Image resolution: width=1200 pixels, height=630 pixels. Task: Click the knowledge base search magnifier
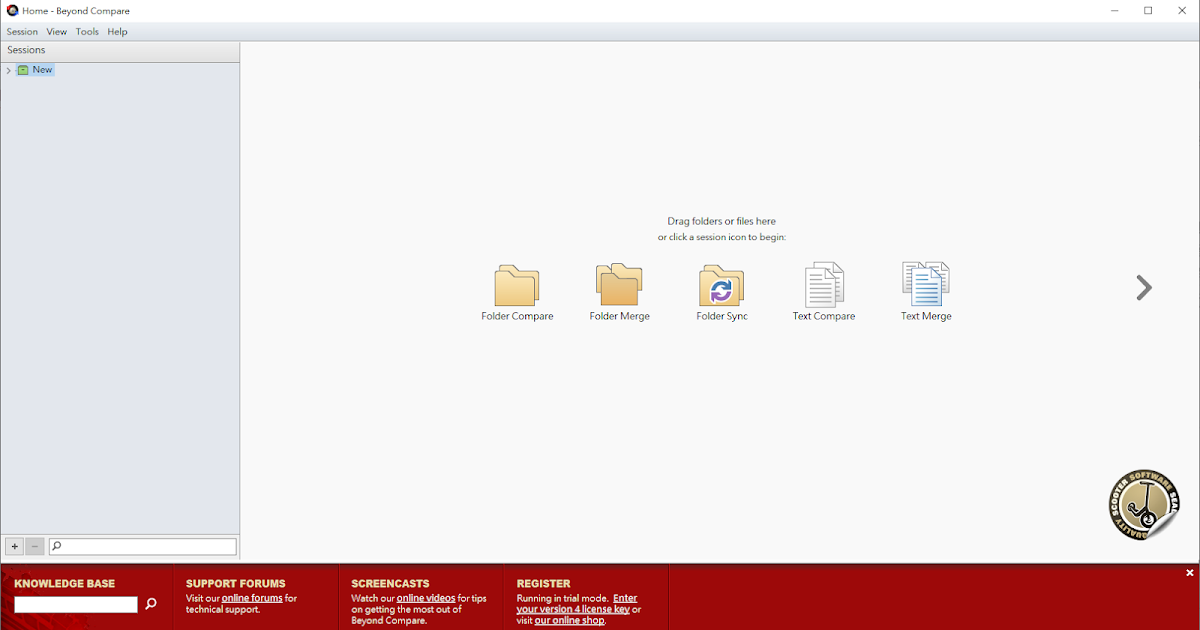[x=151, y=604]
